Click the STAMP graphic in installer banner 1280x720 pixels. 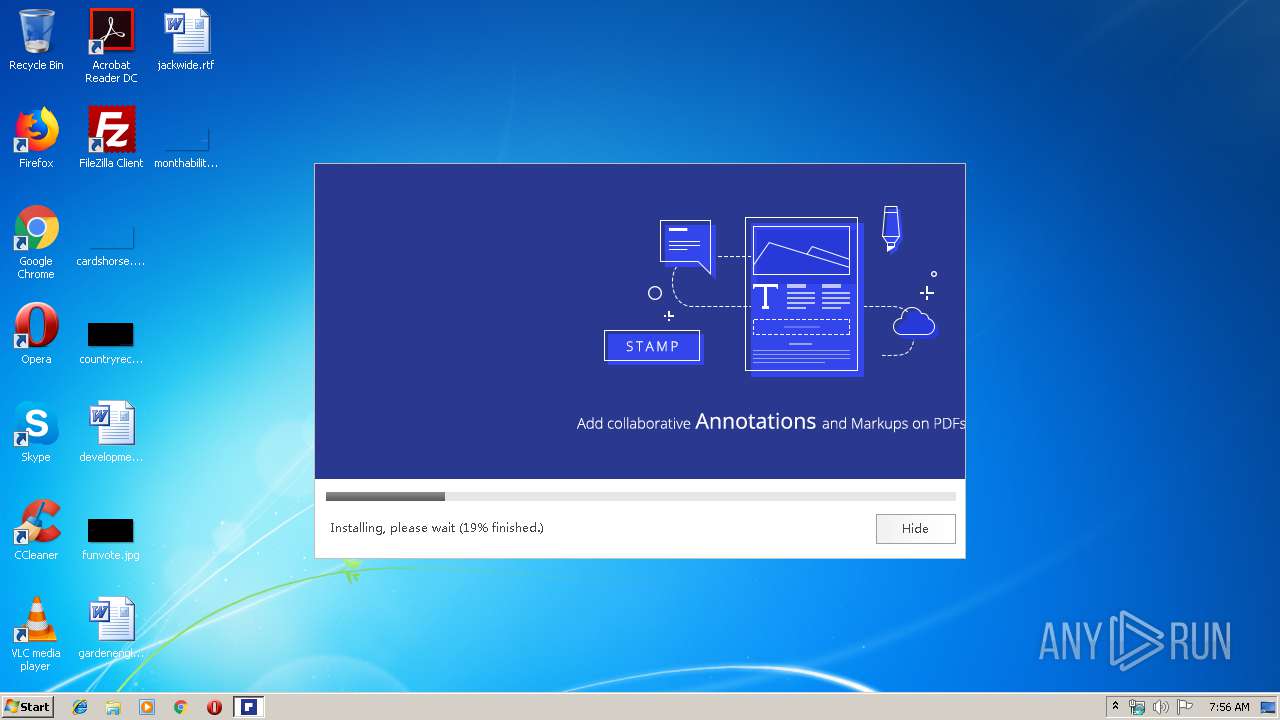pyautogui.click(x=652, y=346)
